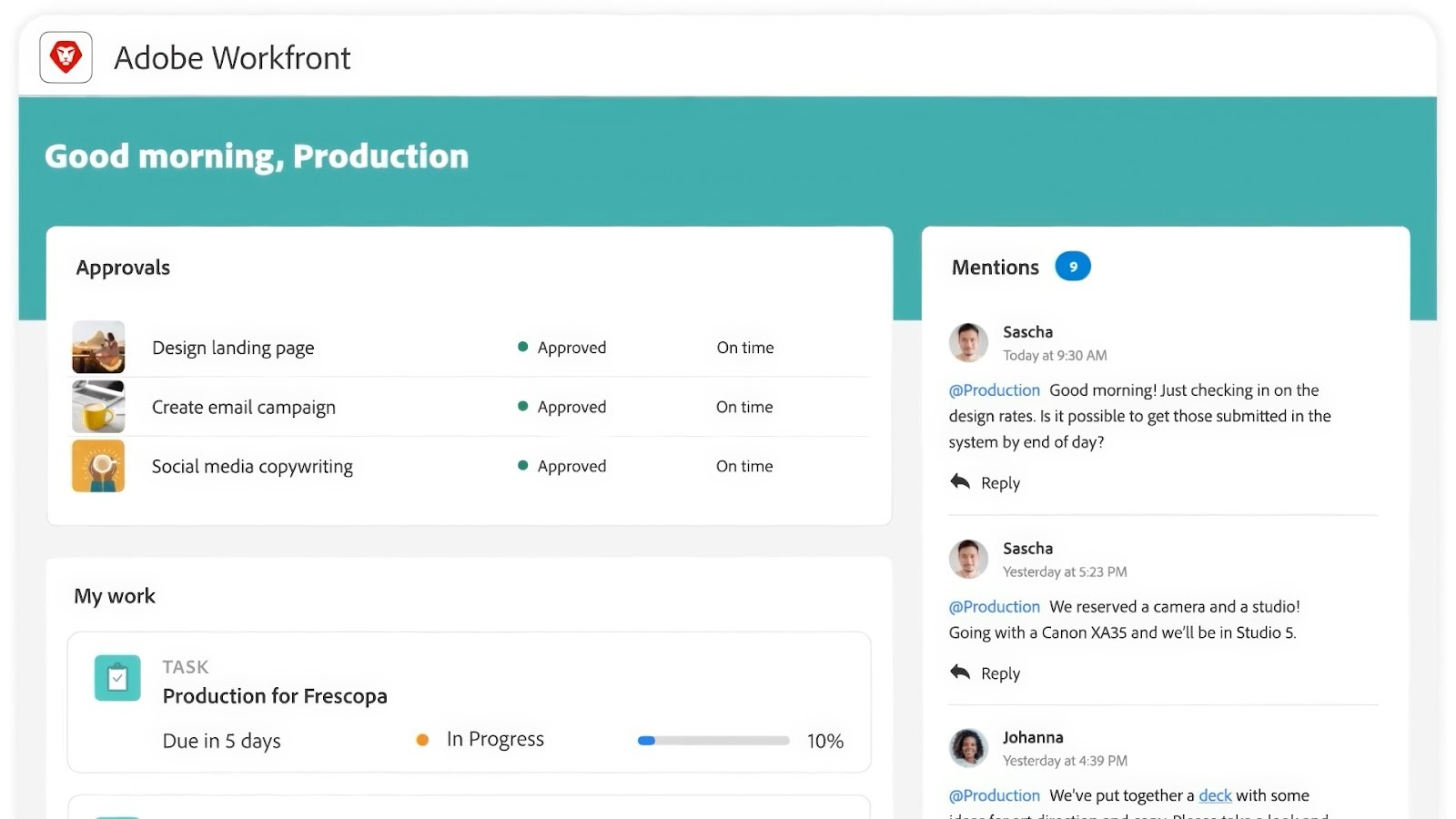Click the reply arrow under Sascha's morning message
Viewport: 1456px width, 819px height.
coord(959,482)
